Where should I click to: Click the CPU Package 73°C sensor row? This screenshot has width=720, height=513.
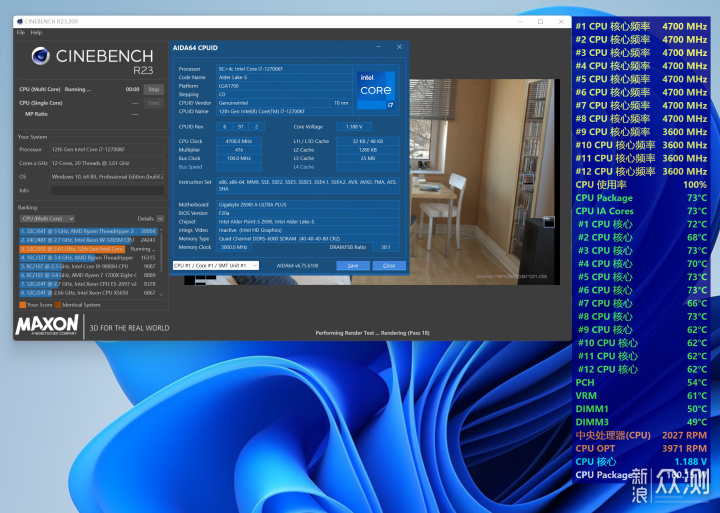point(641,198)
